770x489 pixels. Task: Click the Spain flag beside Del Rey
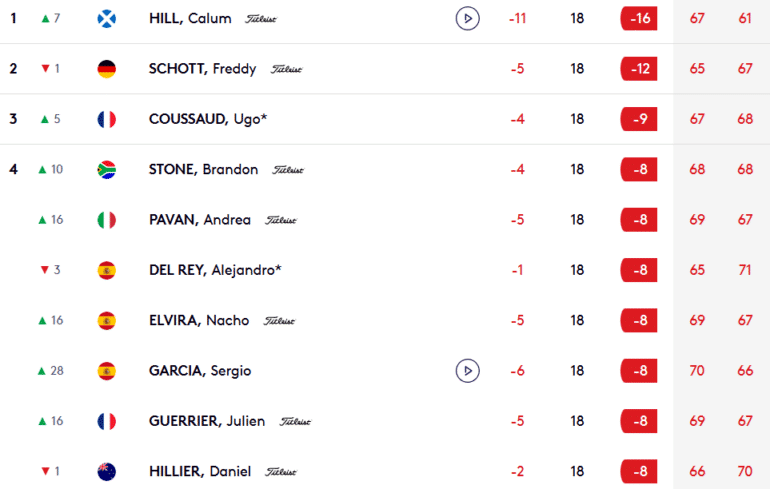coord(107,270)
